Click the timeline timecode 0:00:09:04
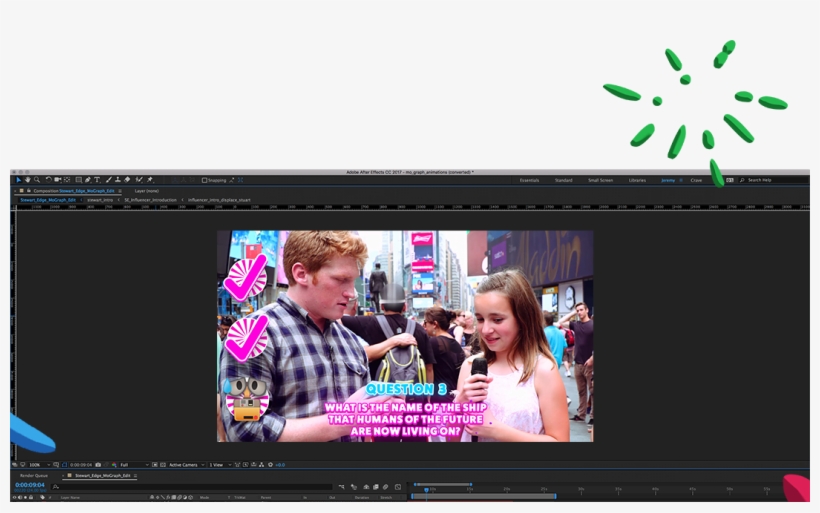The height and width of the screenshot is (513, 820). click(30, 485)
